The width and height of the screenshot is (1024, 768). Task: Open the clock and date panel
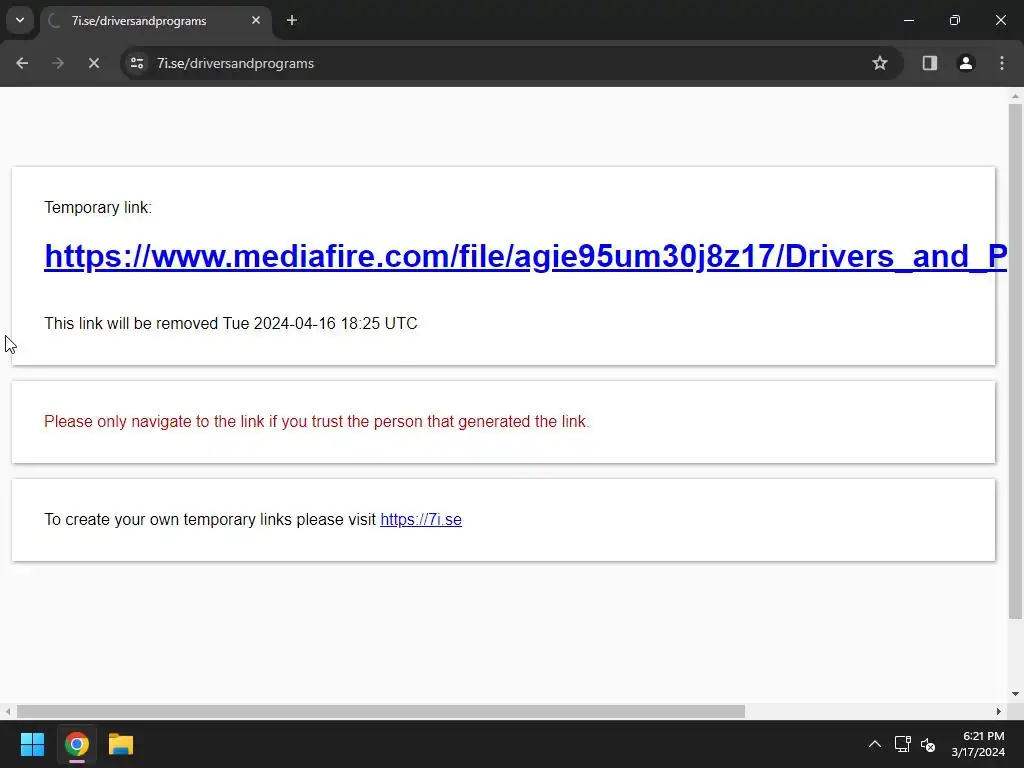(978, 744)
